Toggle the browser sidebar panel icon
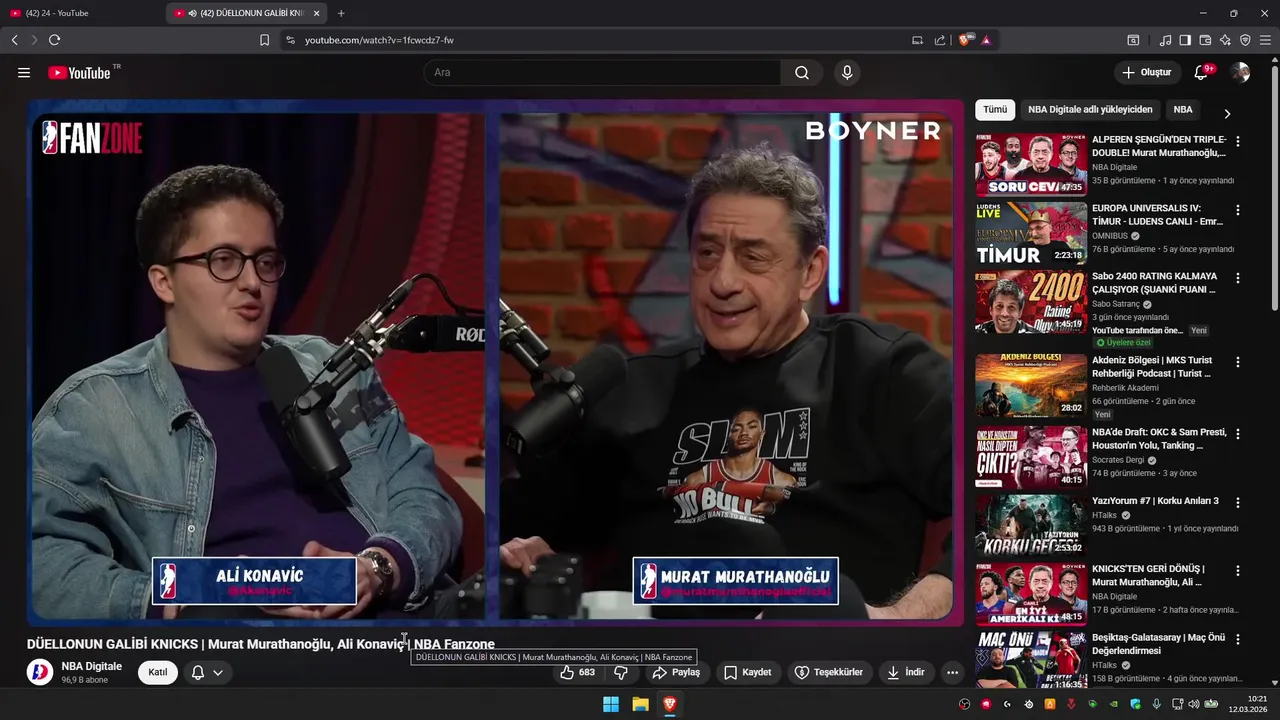 tap(1185, 40)
